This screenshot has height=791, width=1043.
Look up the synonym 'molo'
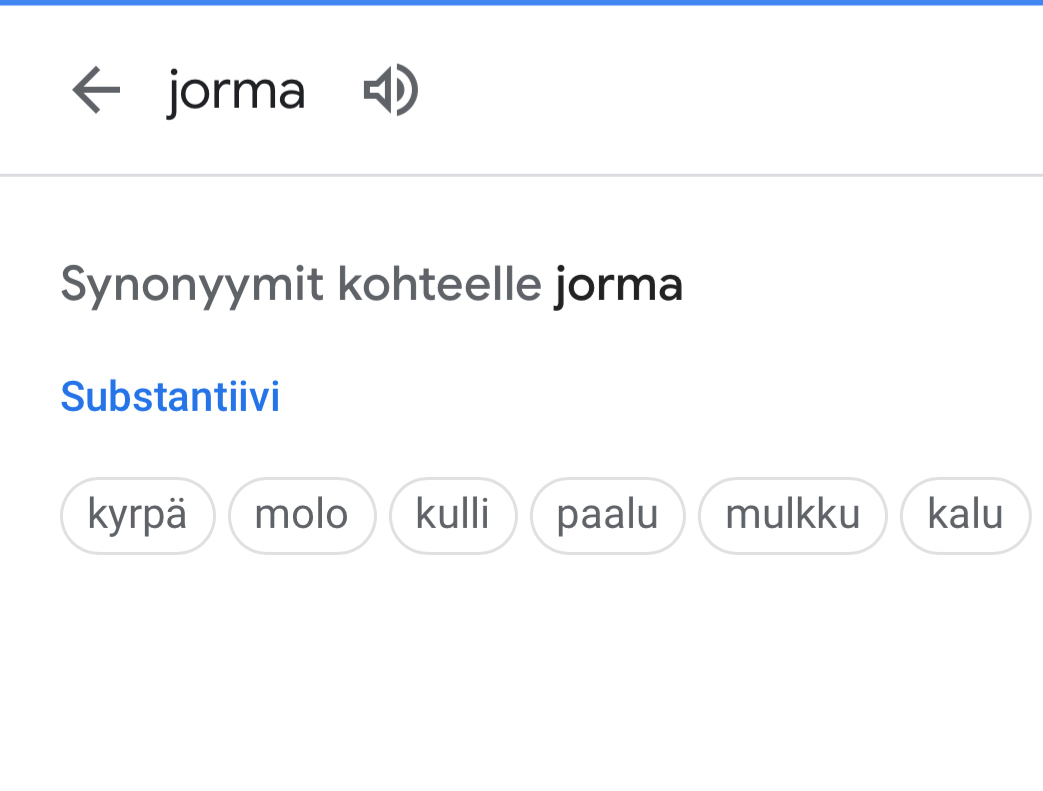[302, 515]
